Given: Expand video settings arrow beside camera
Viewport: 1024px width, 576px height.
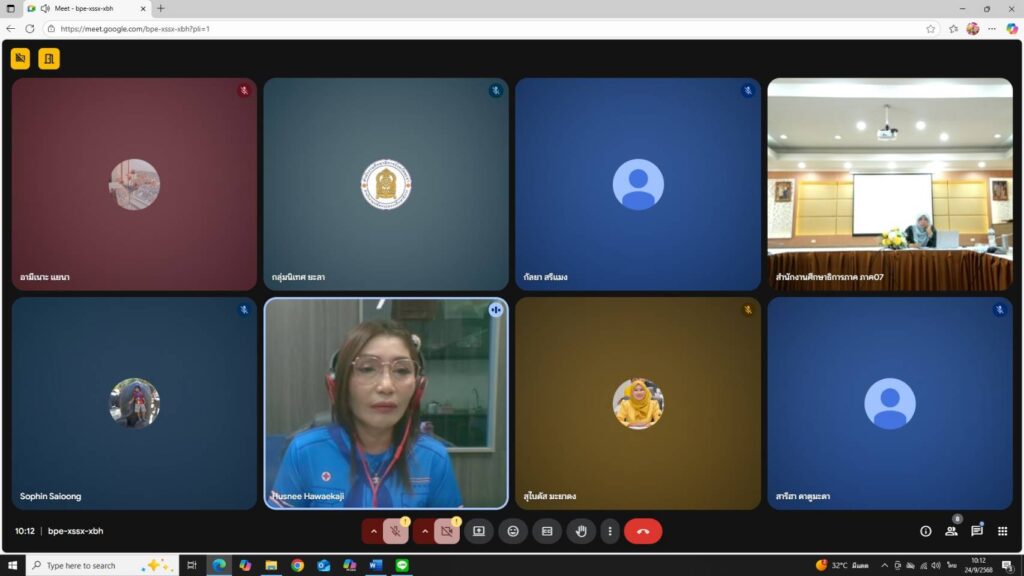Looking at the screenshot, I should tap(425, 531).
